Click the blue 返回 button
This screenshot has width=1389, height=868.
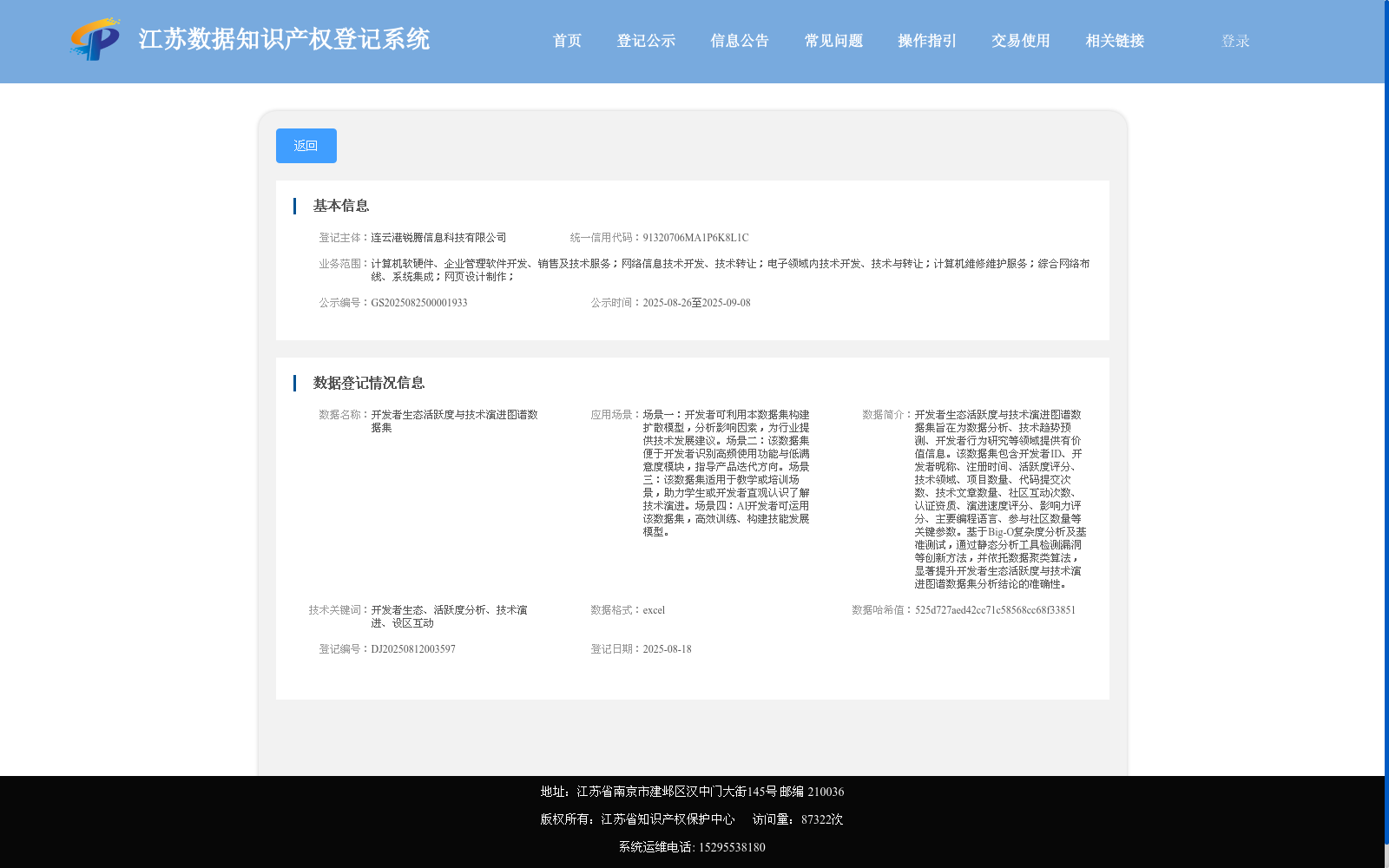click(306, 146)
